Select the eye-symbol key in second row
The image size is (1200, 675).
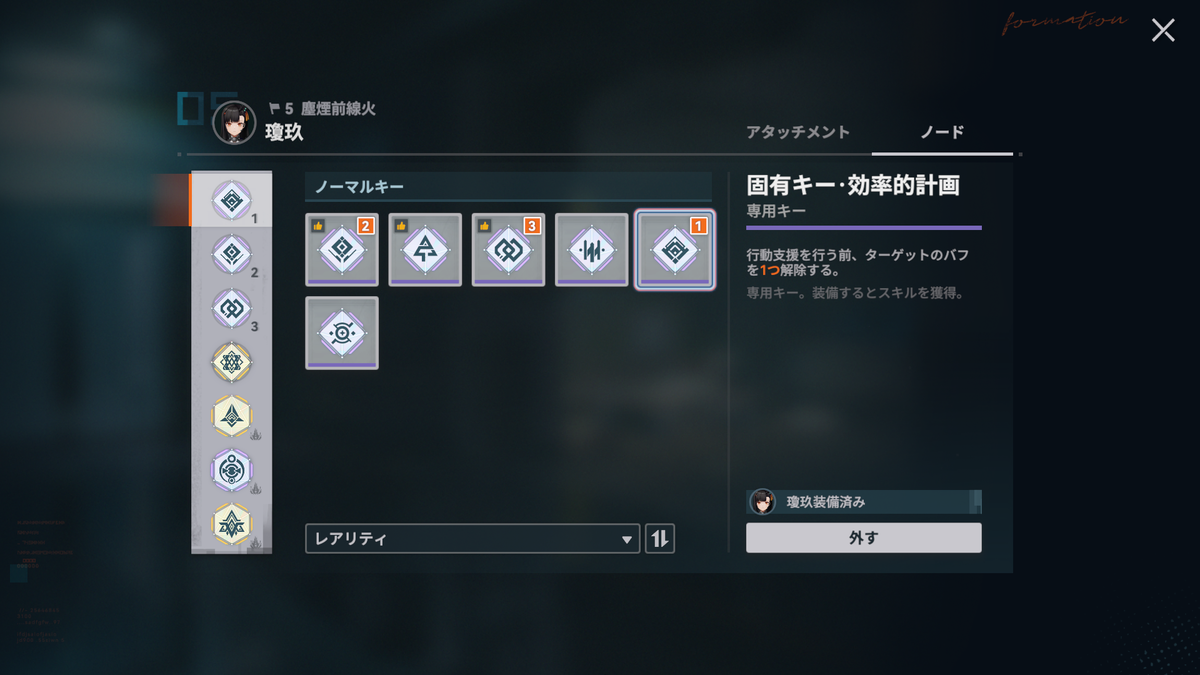(342, 333)
